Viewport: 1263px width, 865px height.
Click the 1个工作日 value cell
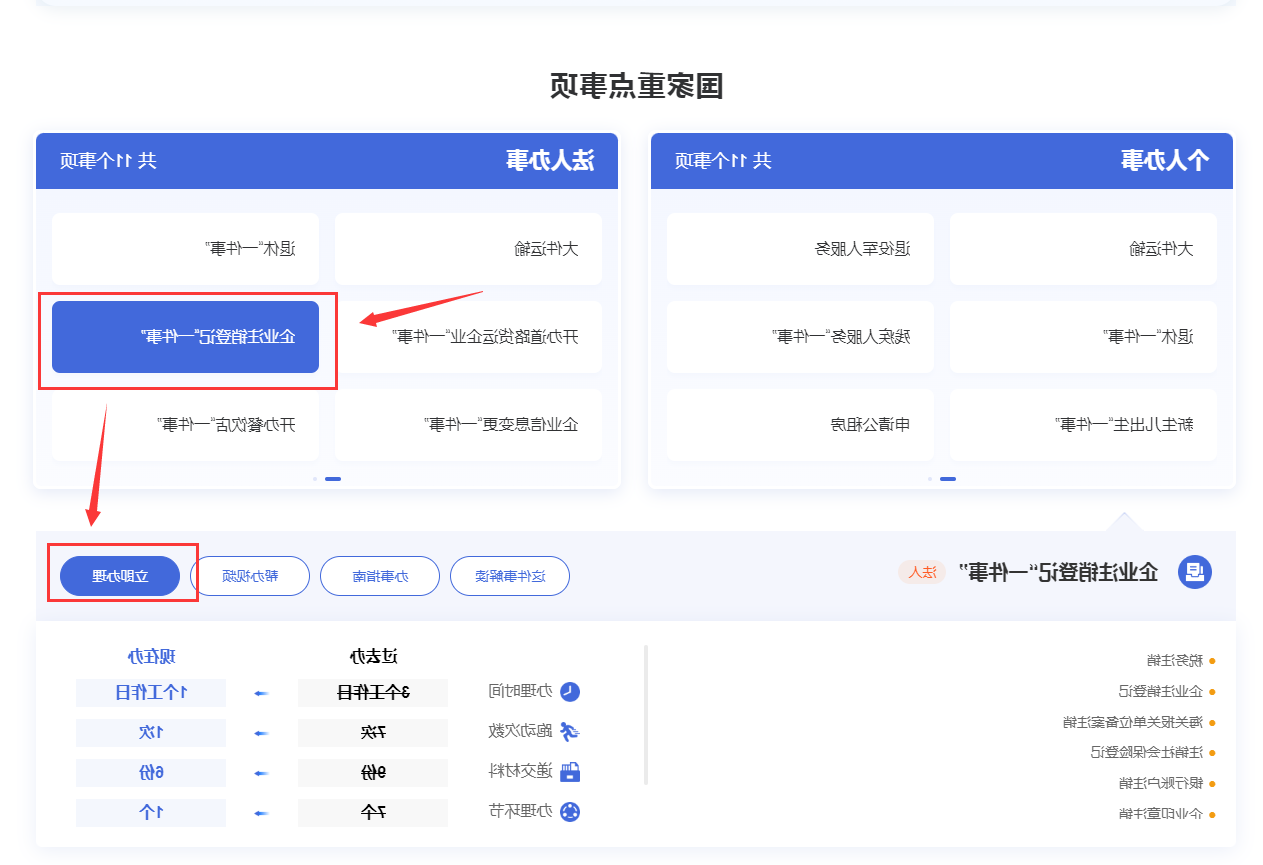coord(151,692)
